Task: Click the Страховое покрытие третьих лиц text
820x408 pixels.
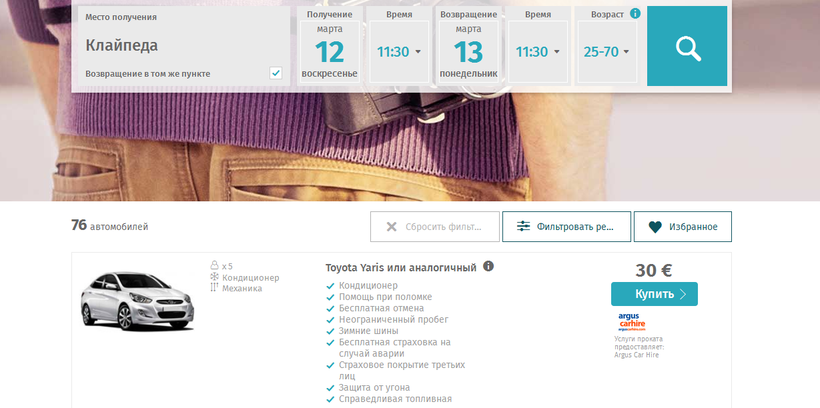Action: [402, 370]
